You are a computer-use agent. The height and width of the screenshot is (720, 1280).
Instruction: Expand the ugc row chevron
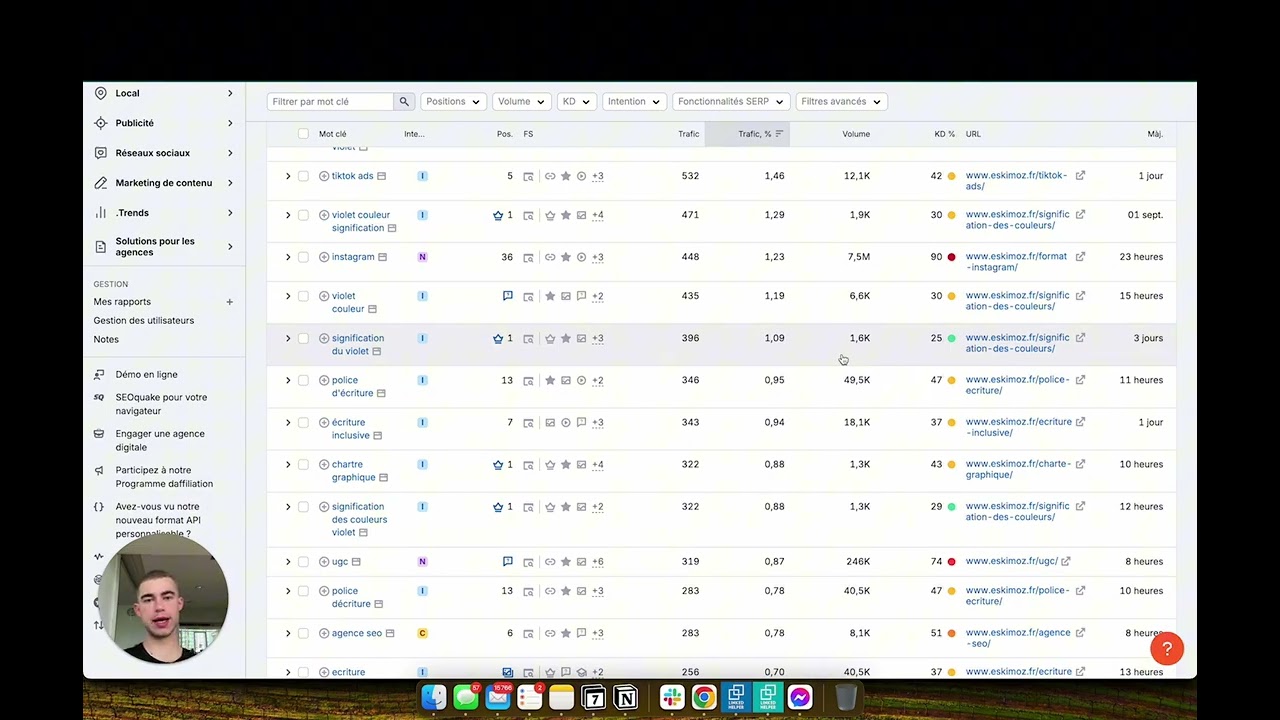point(288,561)
